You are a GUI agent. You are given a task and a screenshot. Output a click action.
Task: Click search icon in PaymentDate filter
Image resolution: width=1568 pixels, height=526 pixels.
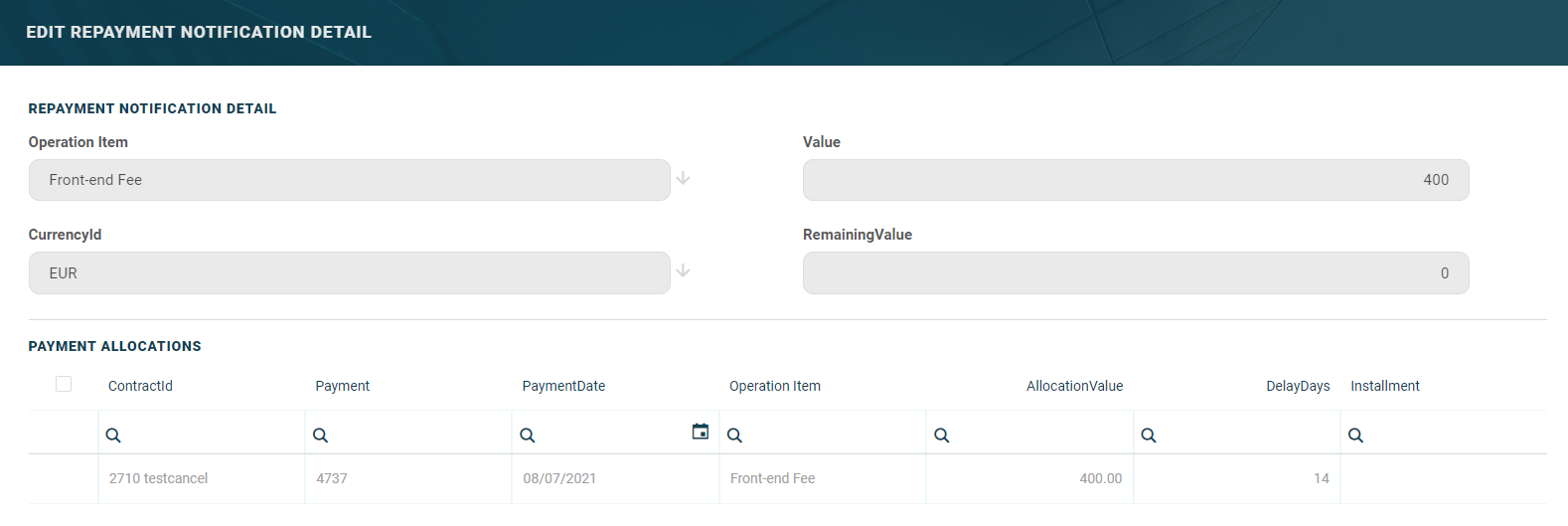(x=528, y=436)
